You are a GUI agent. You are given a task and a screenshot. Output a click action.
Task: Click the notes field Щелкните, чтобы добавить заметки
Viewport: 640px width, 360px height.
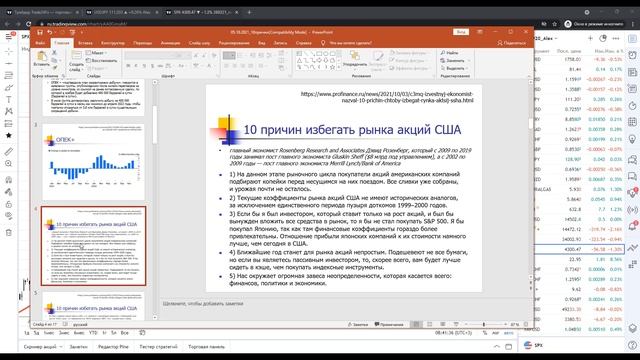pyautogui.click(x=203, y=304)
